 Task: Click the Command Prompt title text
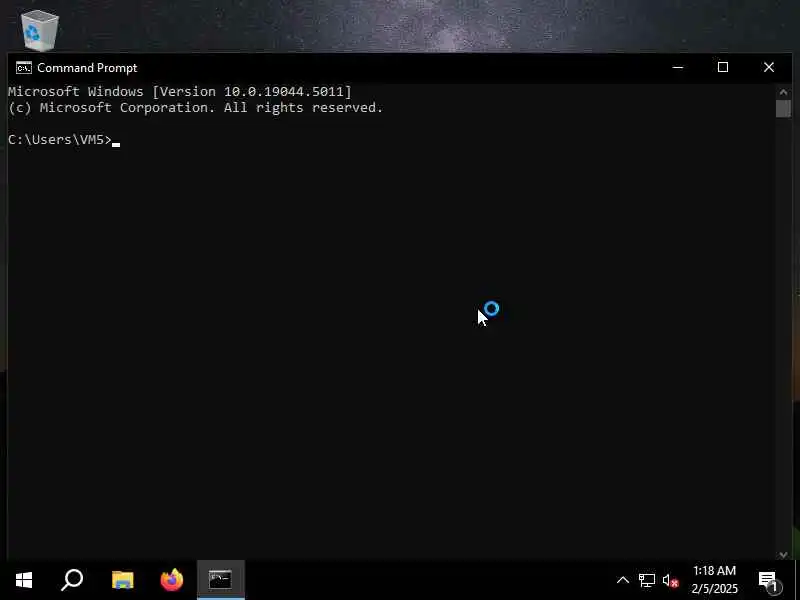point(87,68)
